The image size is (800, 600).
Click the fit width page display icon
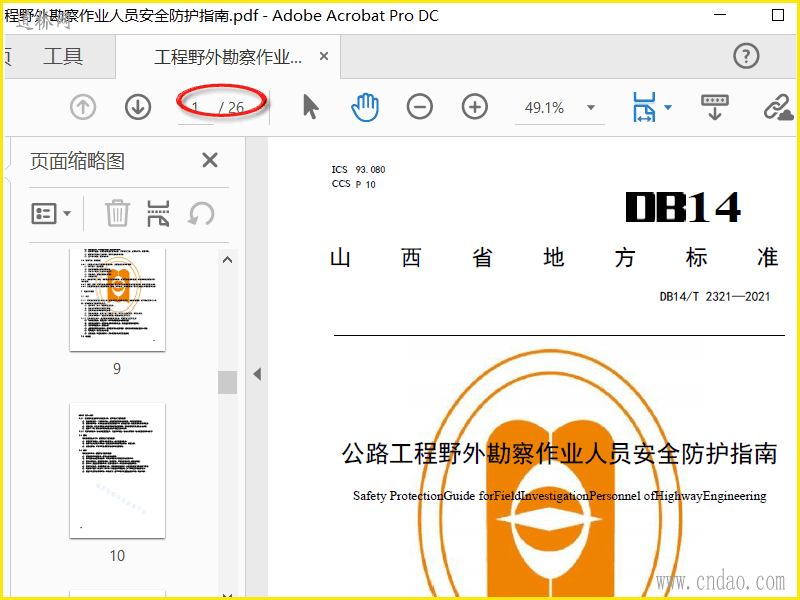click(x=644, y=107)
